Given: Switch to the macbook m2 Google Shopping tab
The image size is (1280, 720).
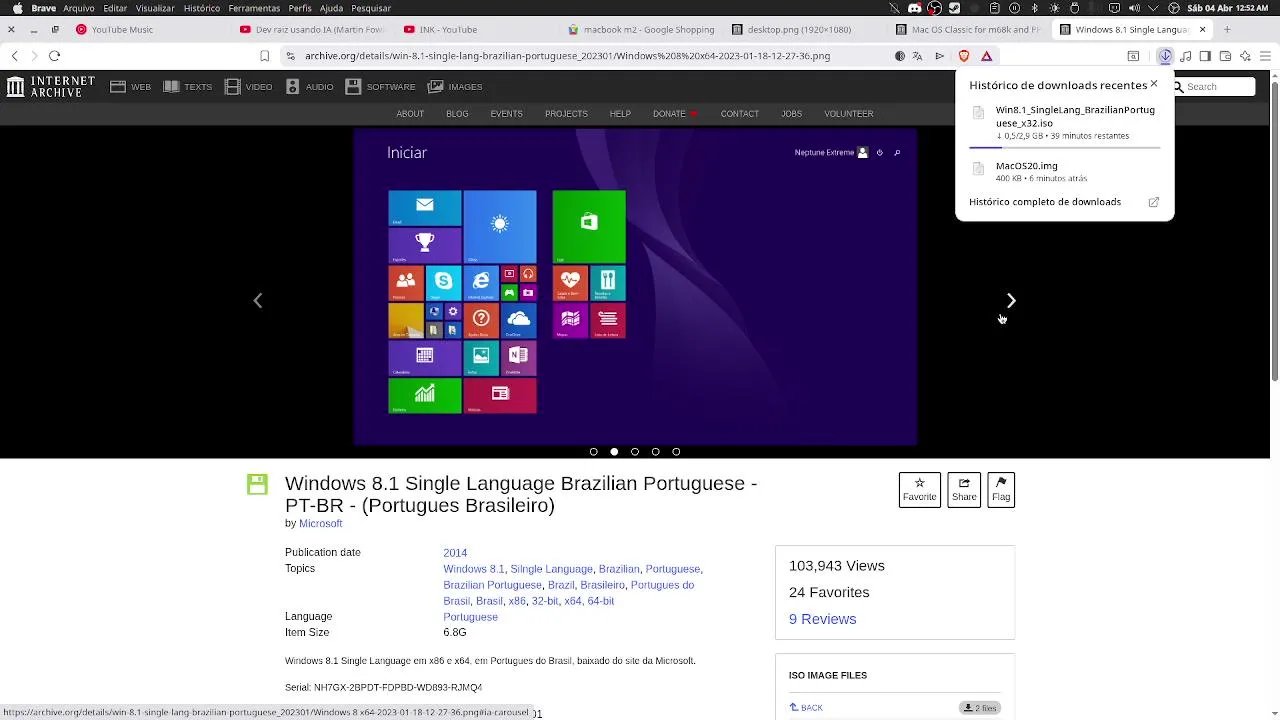Looking at the screenshot, I should coord(641,29).
